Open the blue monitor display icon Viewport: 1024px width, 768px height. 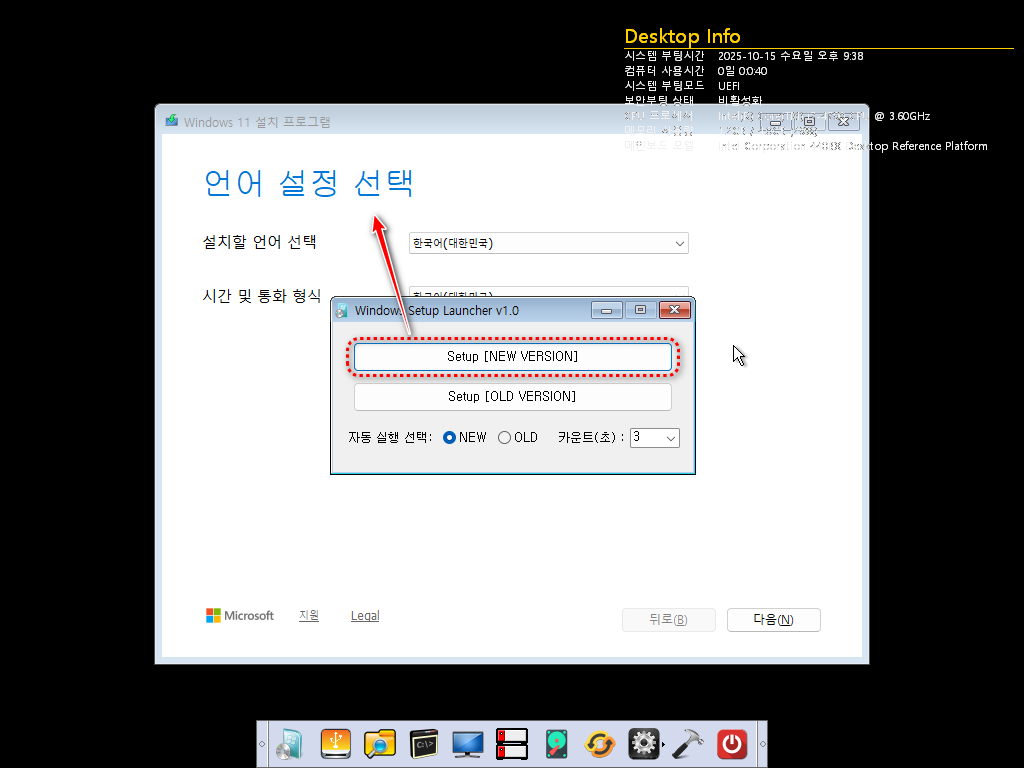click(x=468, y=744)
